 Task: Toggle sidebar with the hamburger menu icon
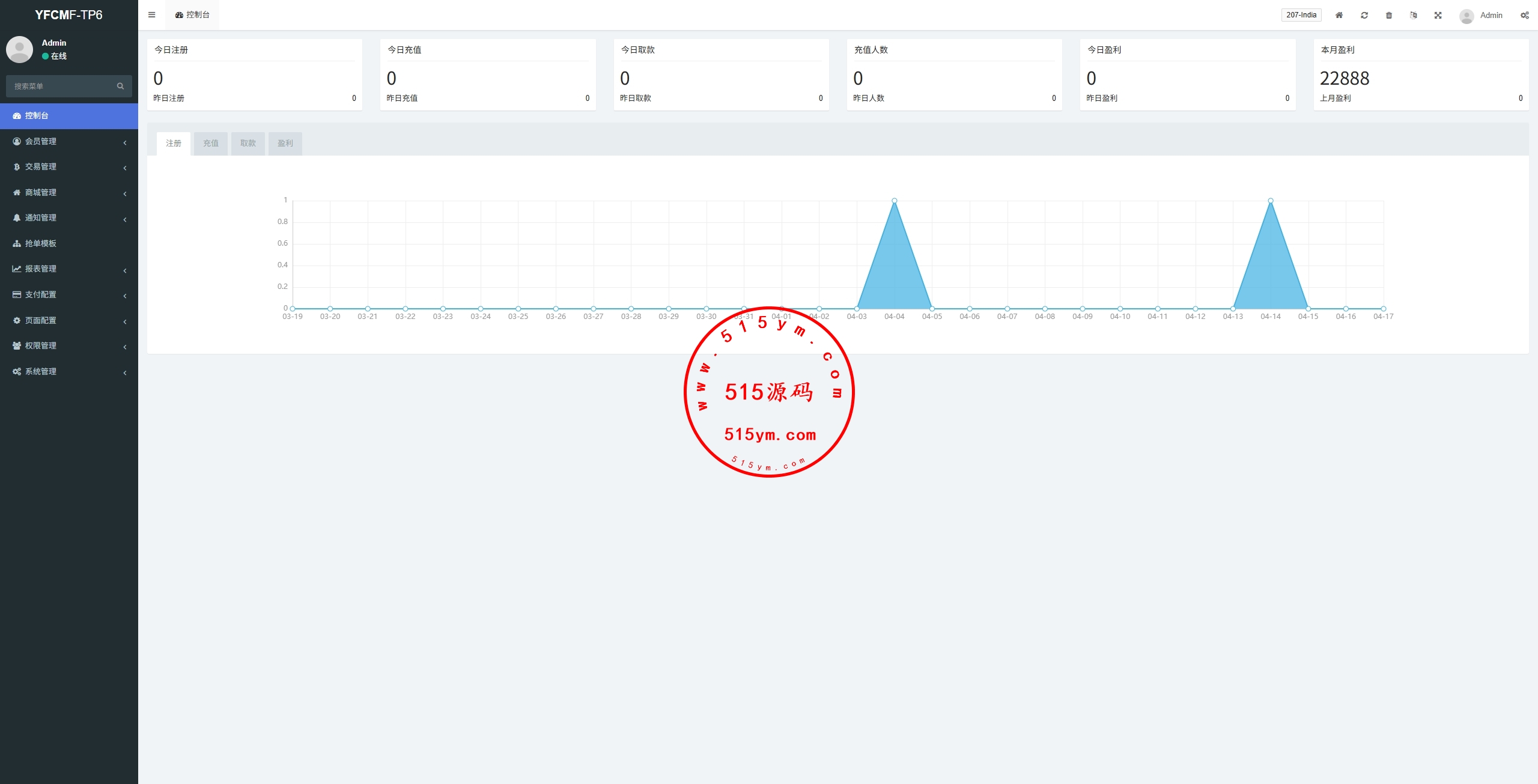151,15
